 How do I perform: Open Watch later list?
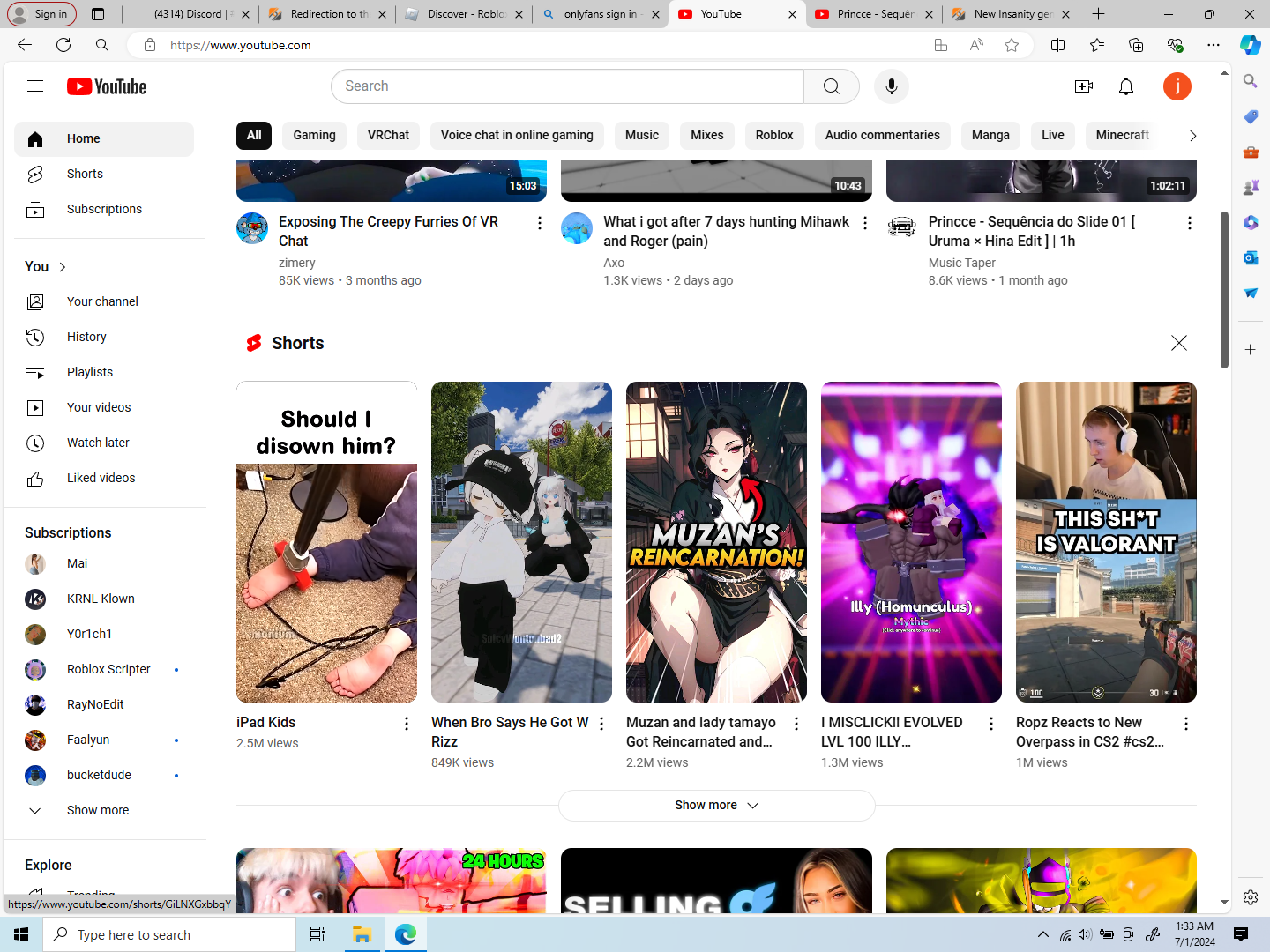tap(104, 443)
